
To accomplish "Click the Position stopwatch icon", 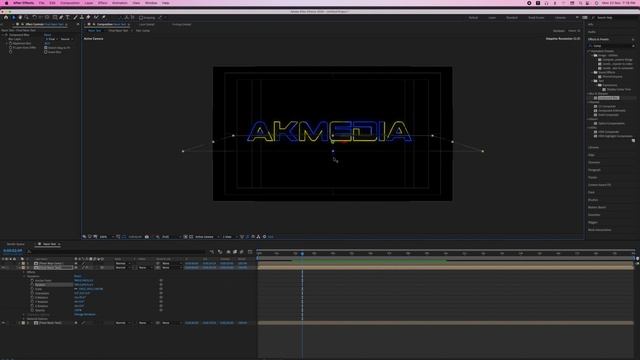I will (32, 285).
